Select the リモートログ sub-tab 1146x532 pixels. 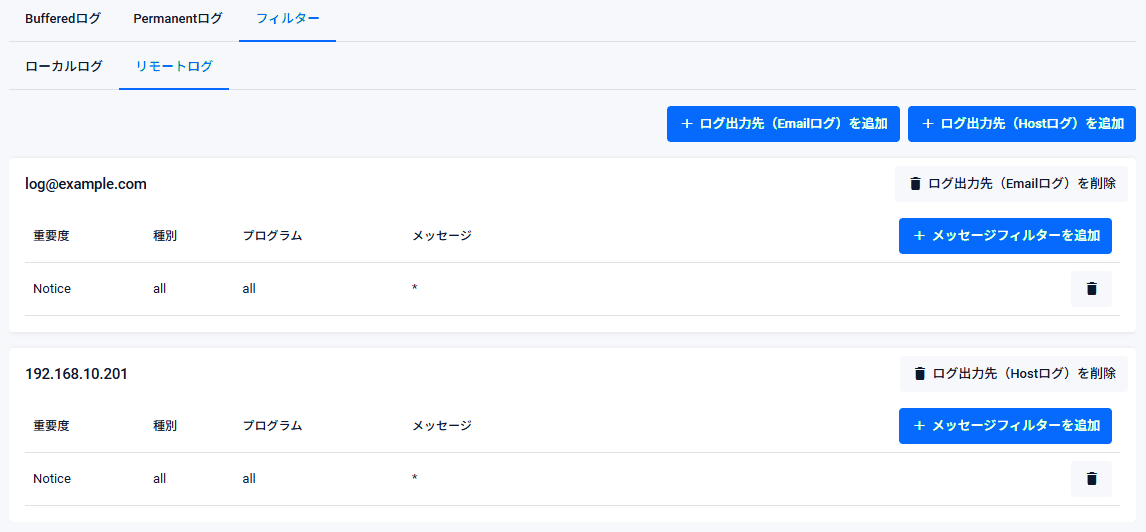tap(174, 67)
